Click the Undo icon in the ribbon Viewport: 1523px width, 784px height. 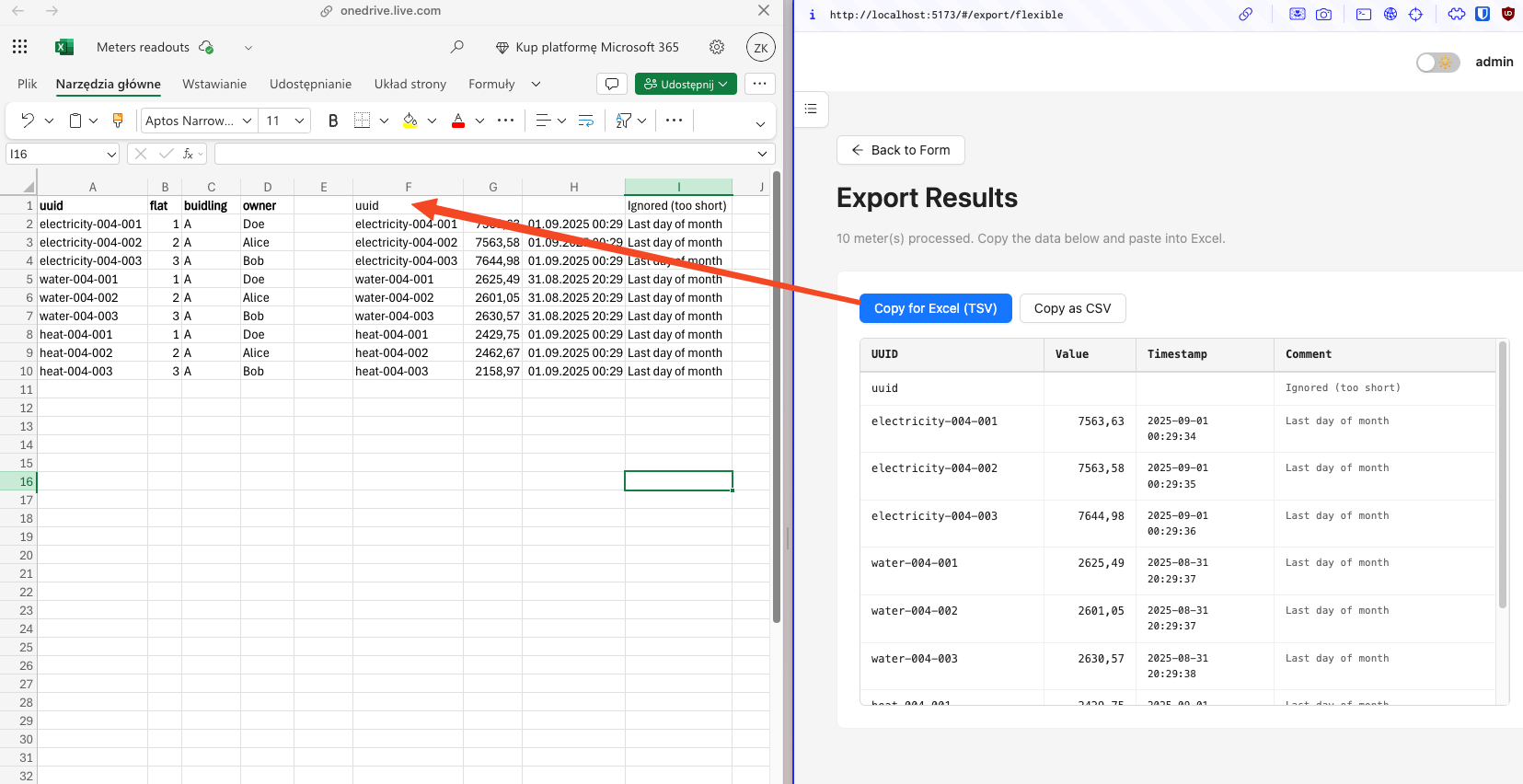point(28,121)
